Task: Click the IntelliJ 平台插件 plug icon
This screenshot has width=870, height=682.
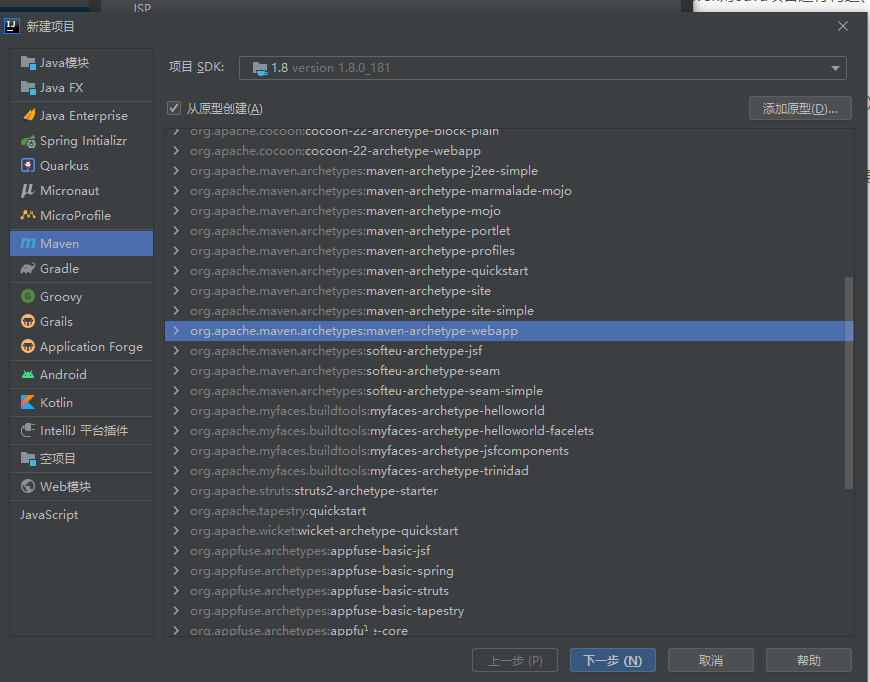Action: tap(28, 430)
